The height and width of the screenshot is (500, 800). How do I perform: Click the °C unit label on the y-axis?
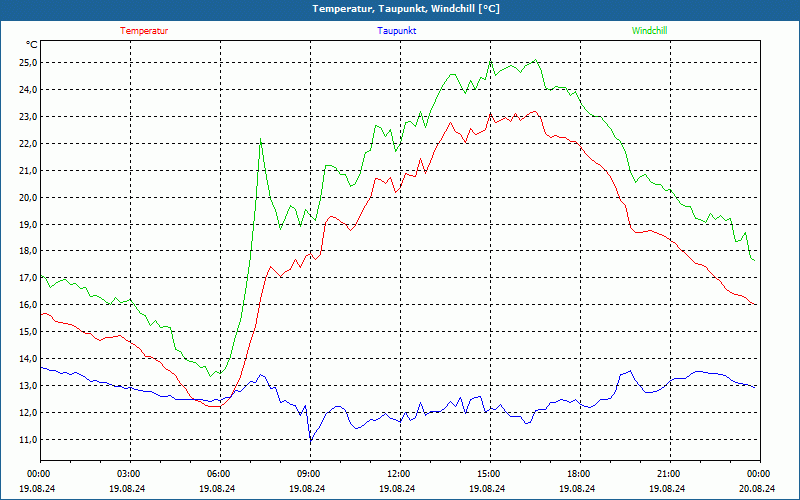[x=31, y=45]
